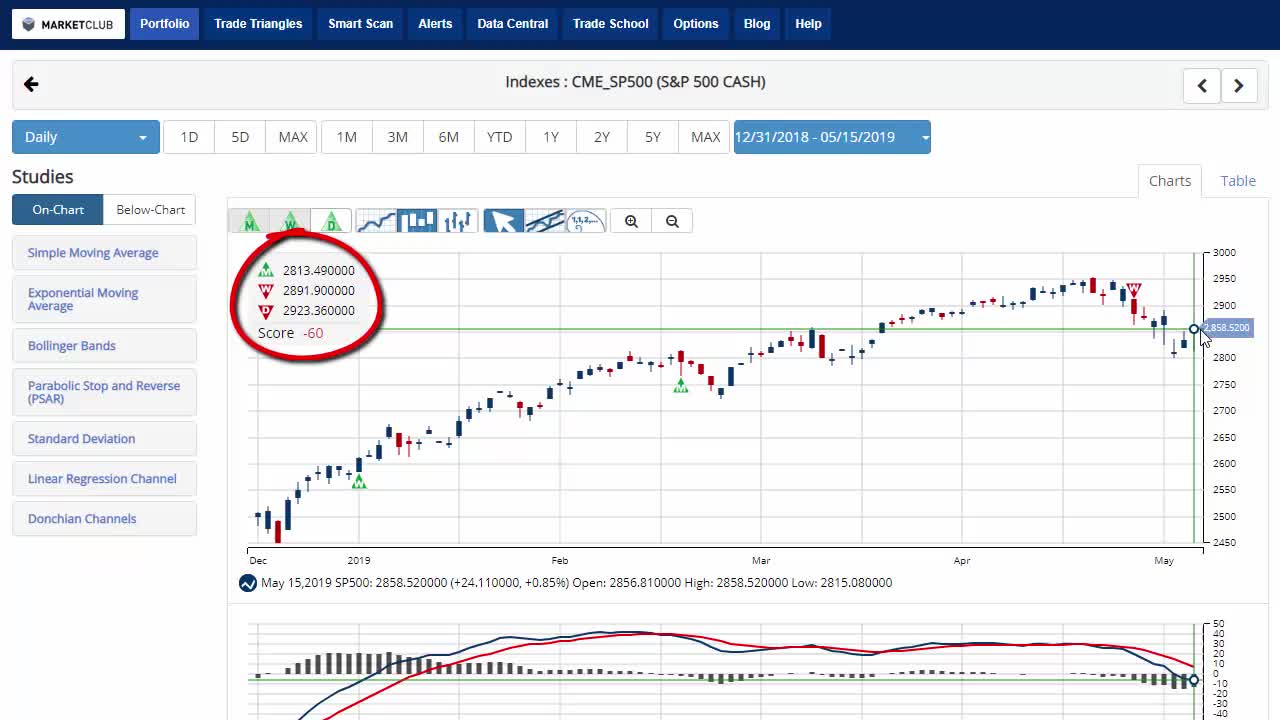1280x720 pixels.
Task: Open Trade School
Action: [611, 24]
